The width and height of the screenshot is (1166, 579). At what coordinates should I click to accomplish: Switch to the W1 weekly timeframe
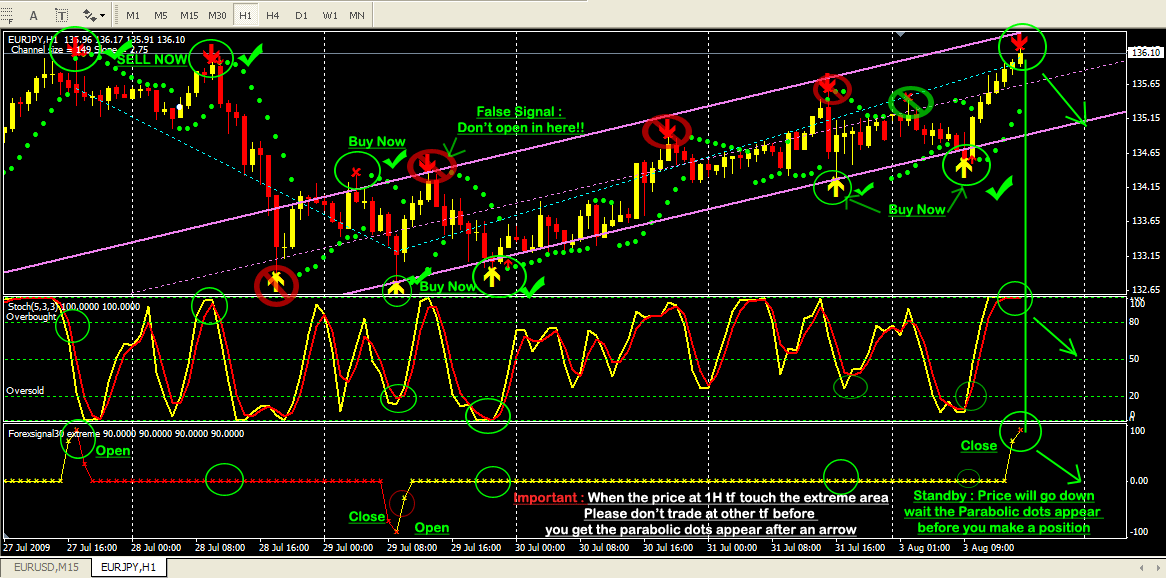pos(328,15)
